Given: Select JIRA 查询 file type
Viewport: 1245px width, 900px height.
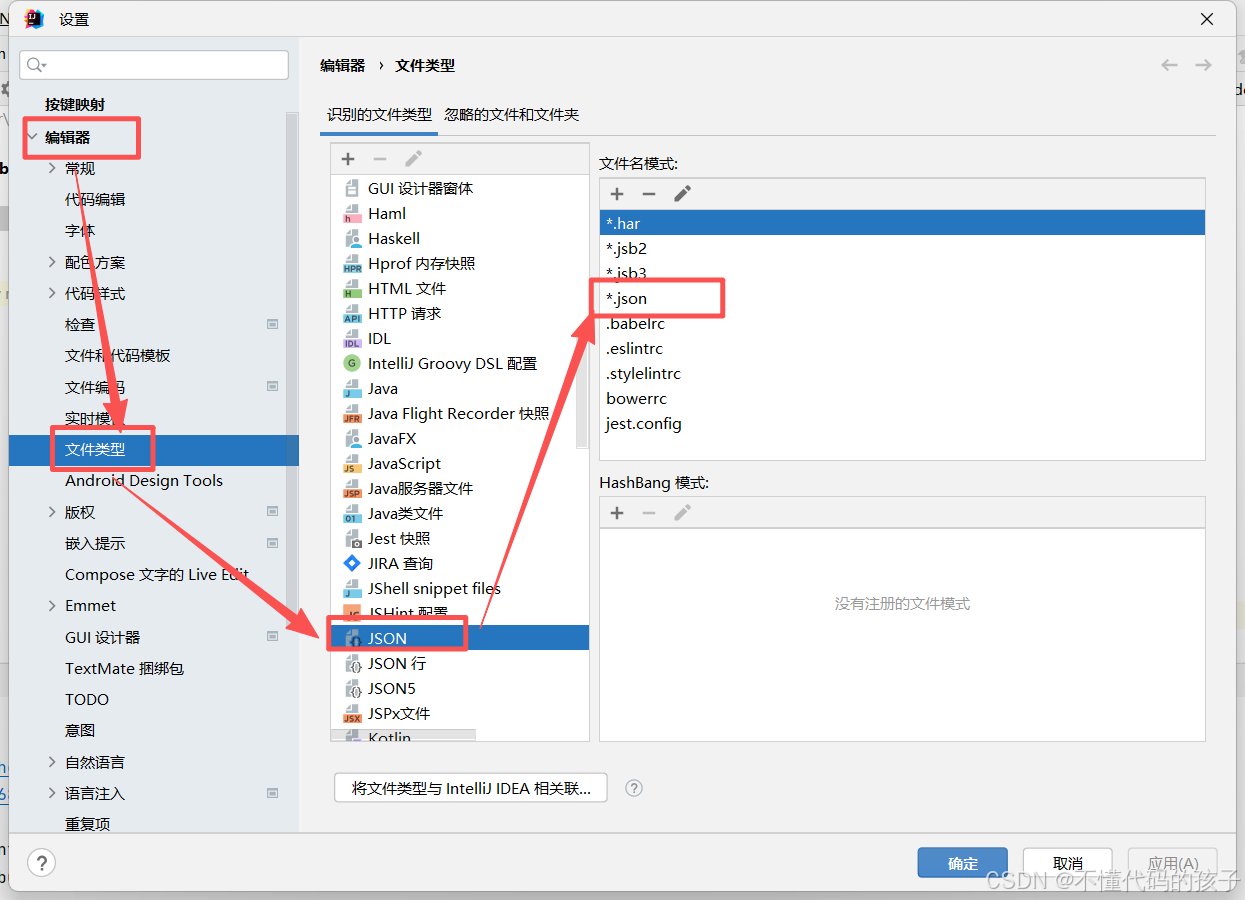Looking at the screenshot, I should 459,563.
